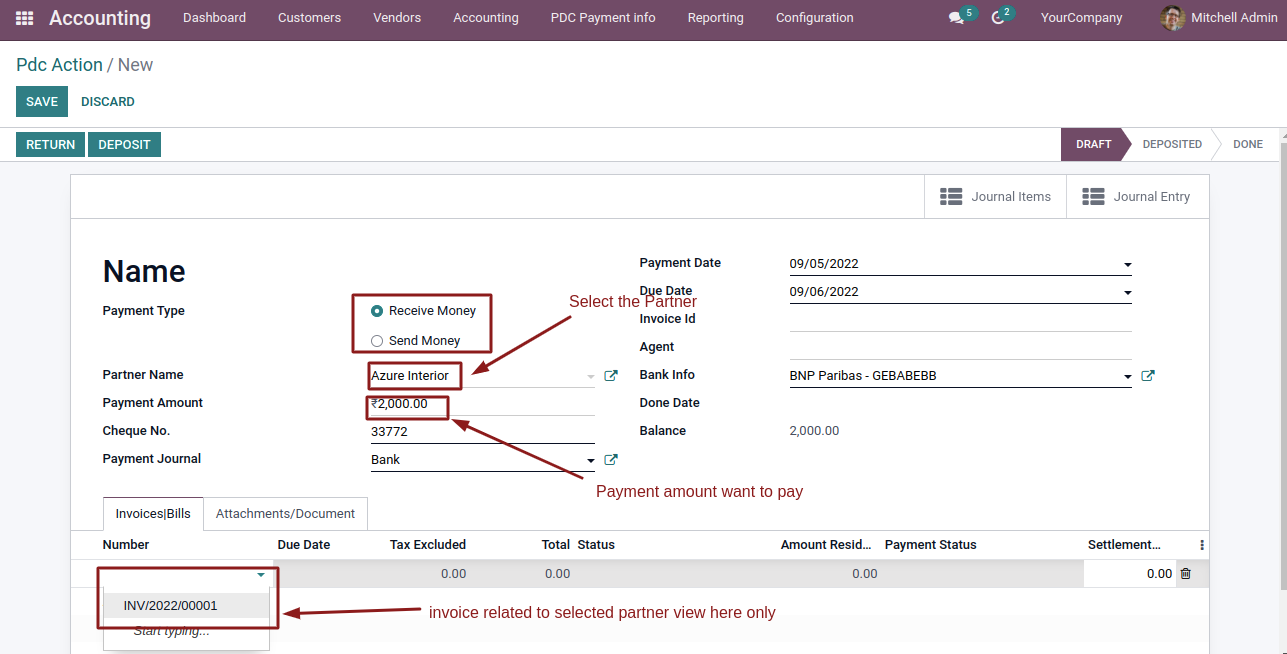Click YourCompany company switcher
This screenshot has height=654, width=1287.
[1081, 18]
